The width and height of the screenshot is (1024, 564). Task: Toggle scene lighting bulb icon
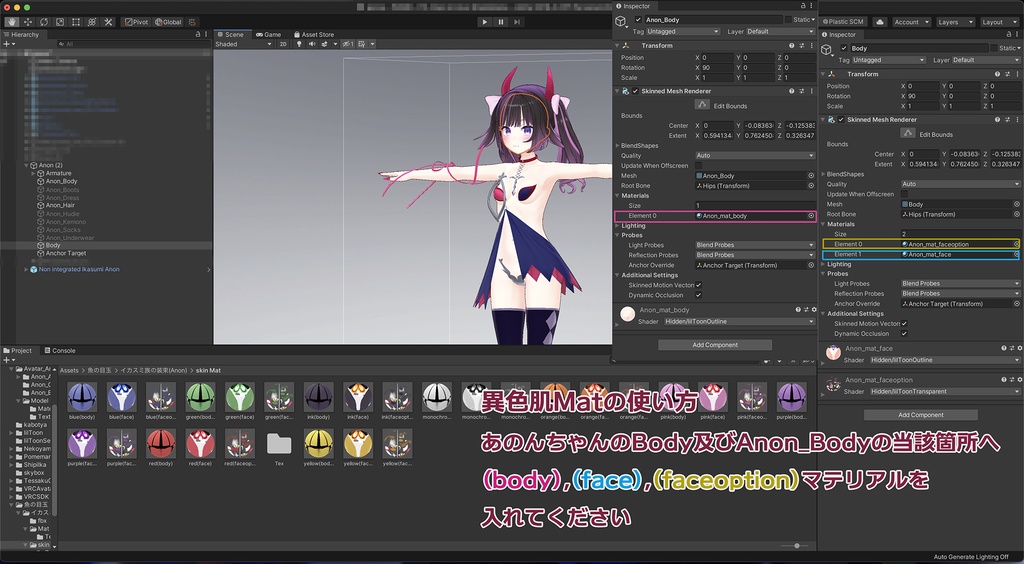[x=299, y=44]
